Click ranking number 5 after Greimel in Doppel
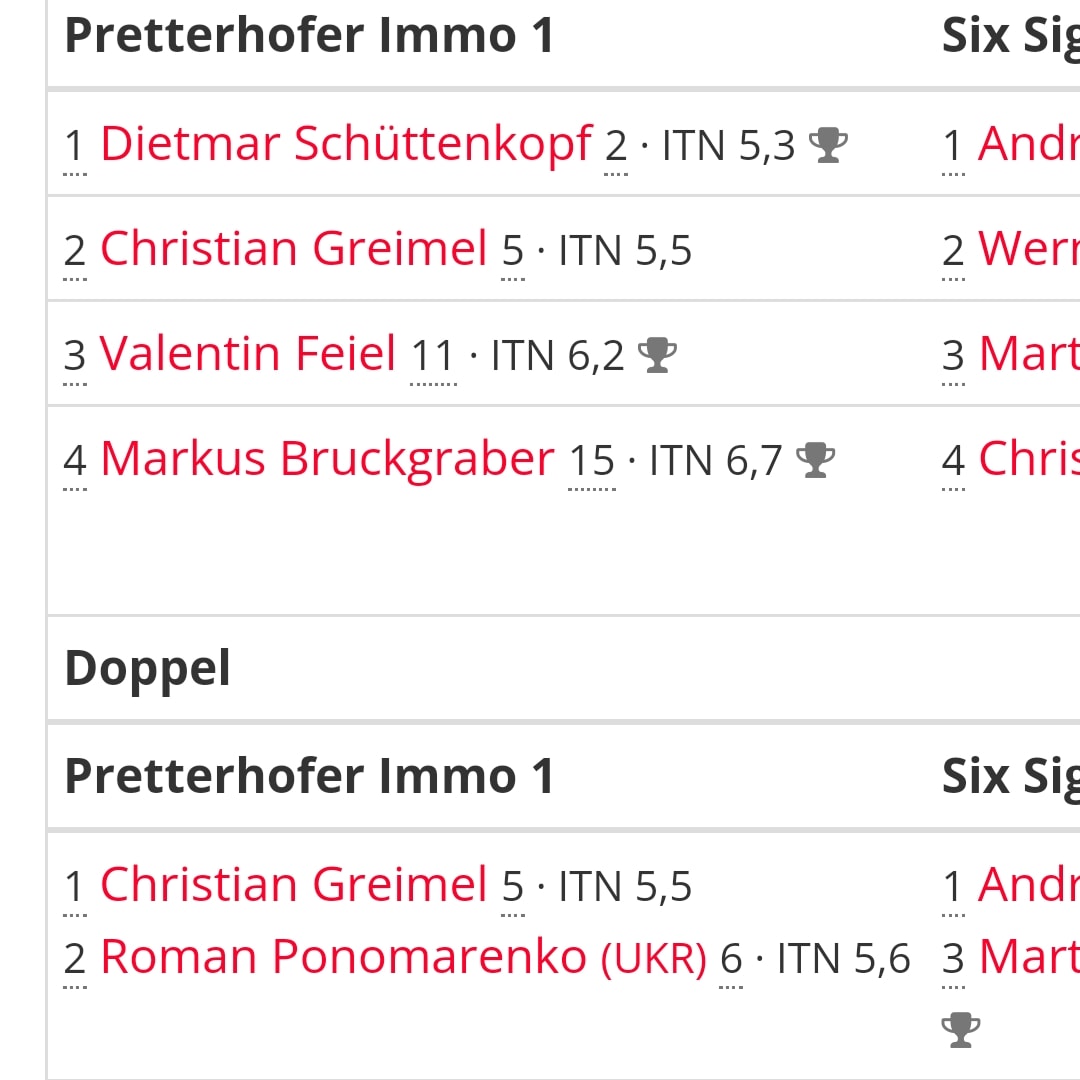This screenshot has height=1080, width=1080. click(x=512, y=886)
